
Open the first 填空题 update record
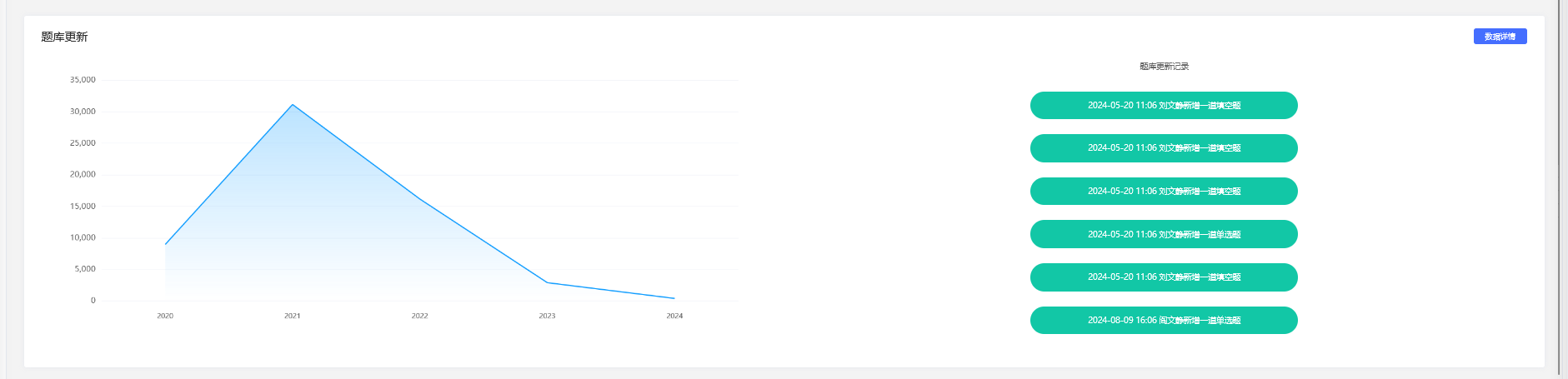1164,106
